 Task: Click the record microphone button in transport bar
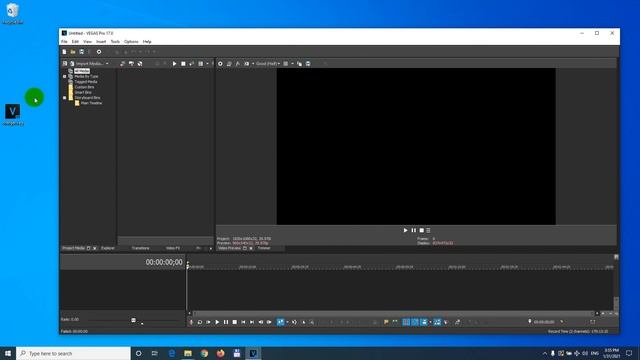[x=191, y=322]
